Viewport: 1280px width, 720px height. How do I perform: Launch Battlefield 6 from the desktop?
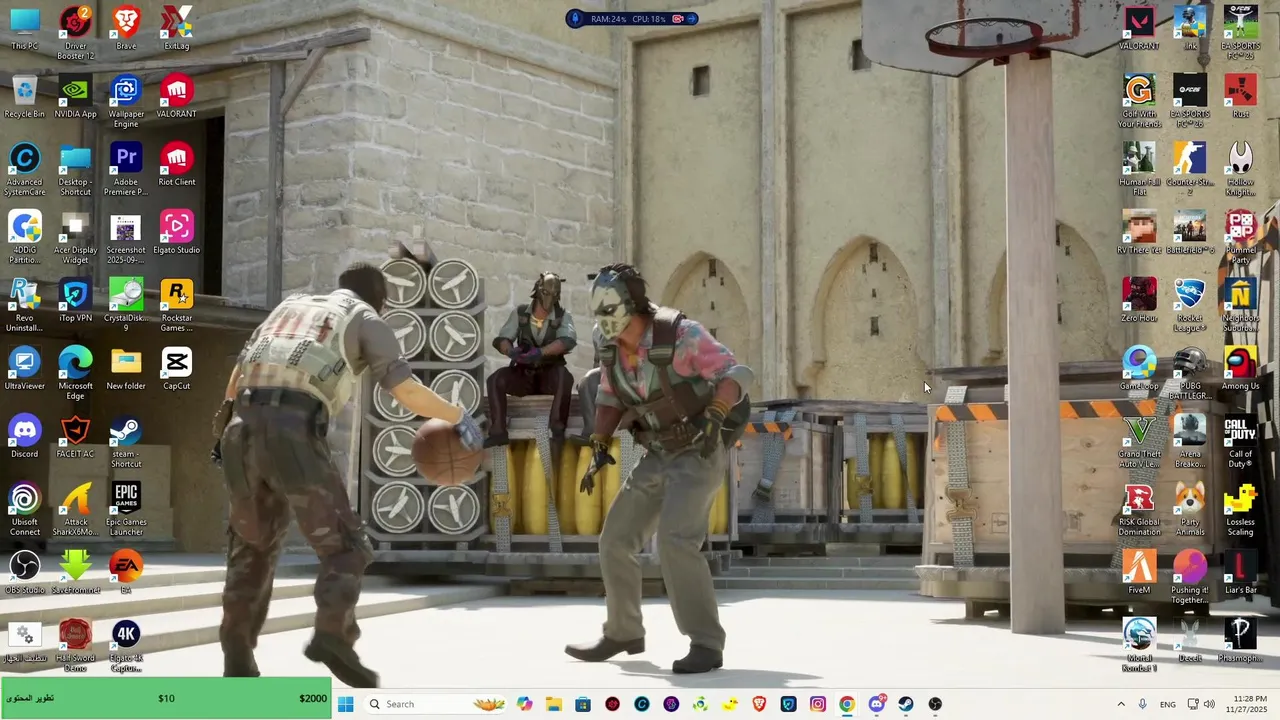click(1190, 232)
